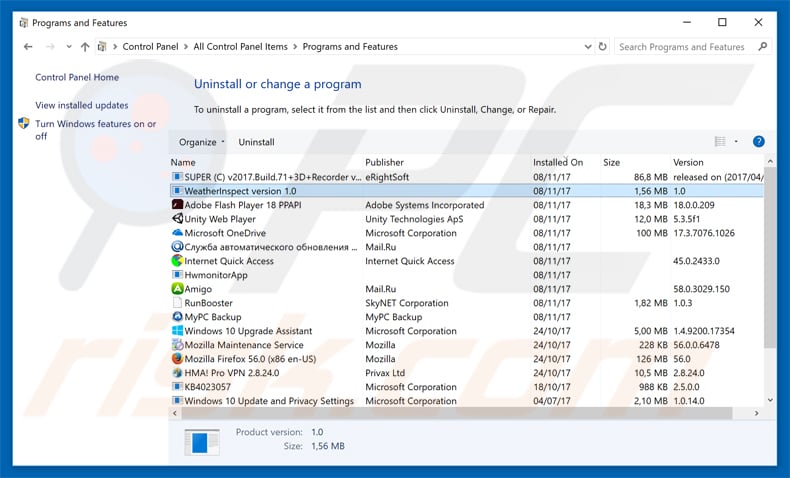This screenshot has width=790, height=478.
Task: Select the HwmonitorApp icon
Action: (x=177, y=275)
